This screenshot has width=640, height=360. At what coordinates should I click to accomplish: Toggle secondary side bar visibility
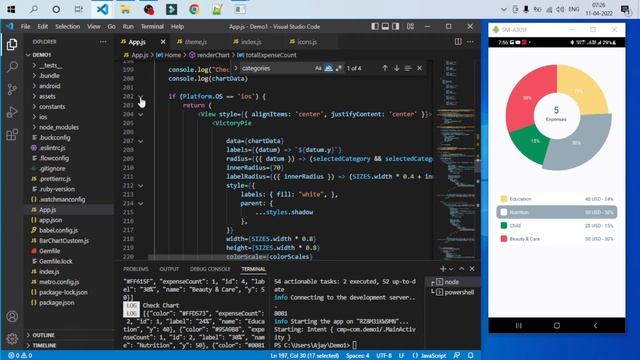tap(396, 27)
